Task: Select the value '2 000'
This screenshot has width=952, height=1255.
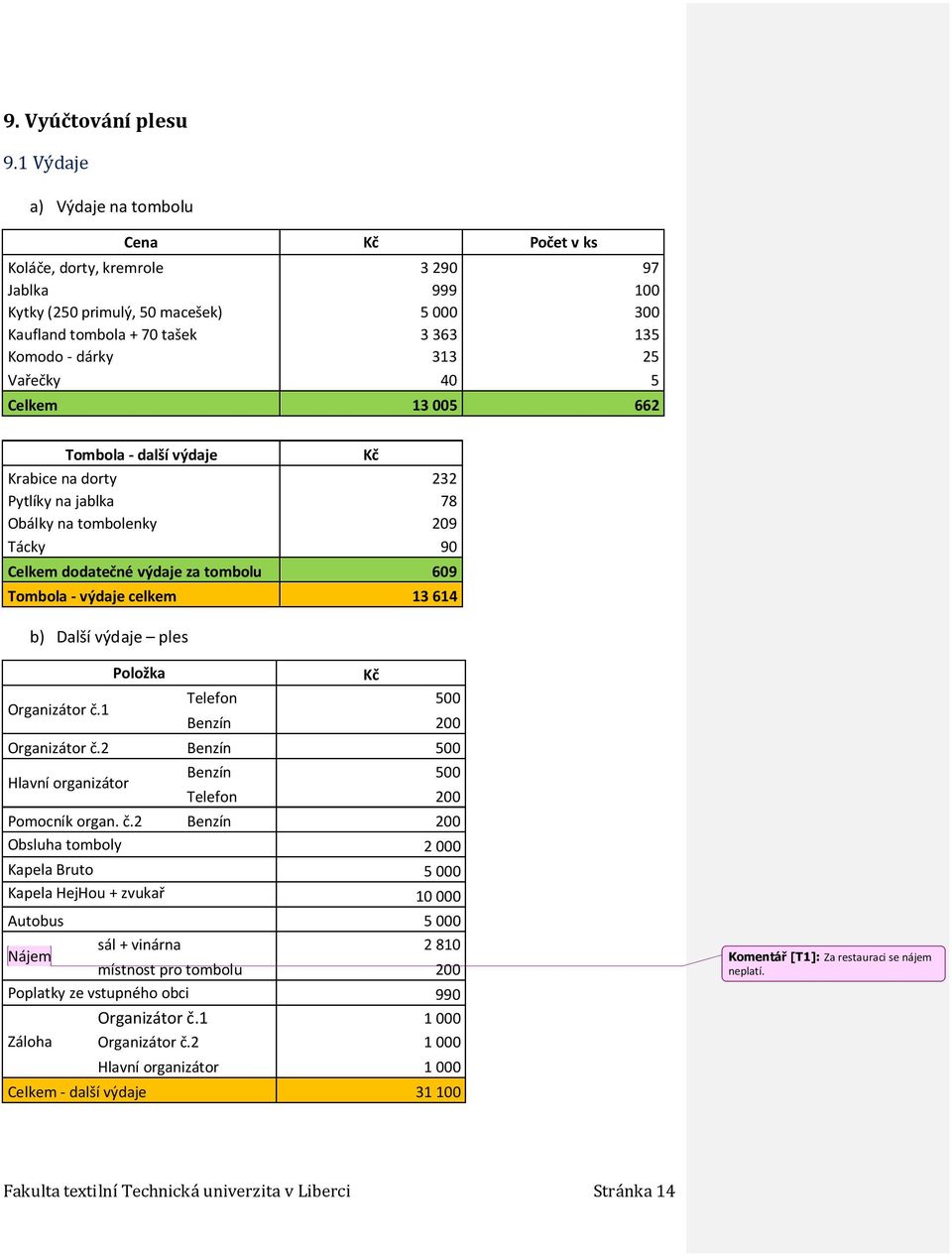Action: click(x=442, y=847)
